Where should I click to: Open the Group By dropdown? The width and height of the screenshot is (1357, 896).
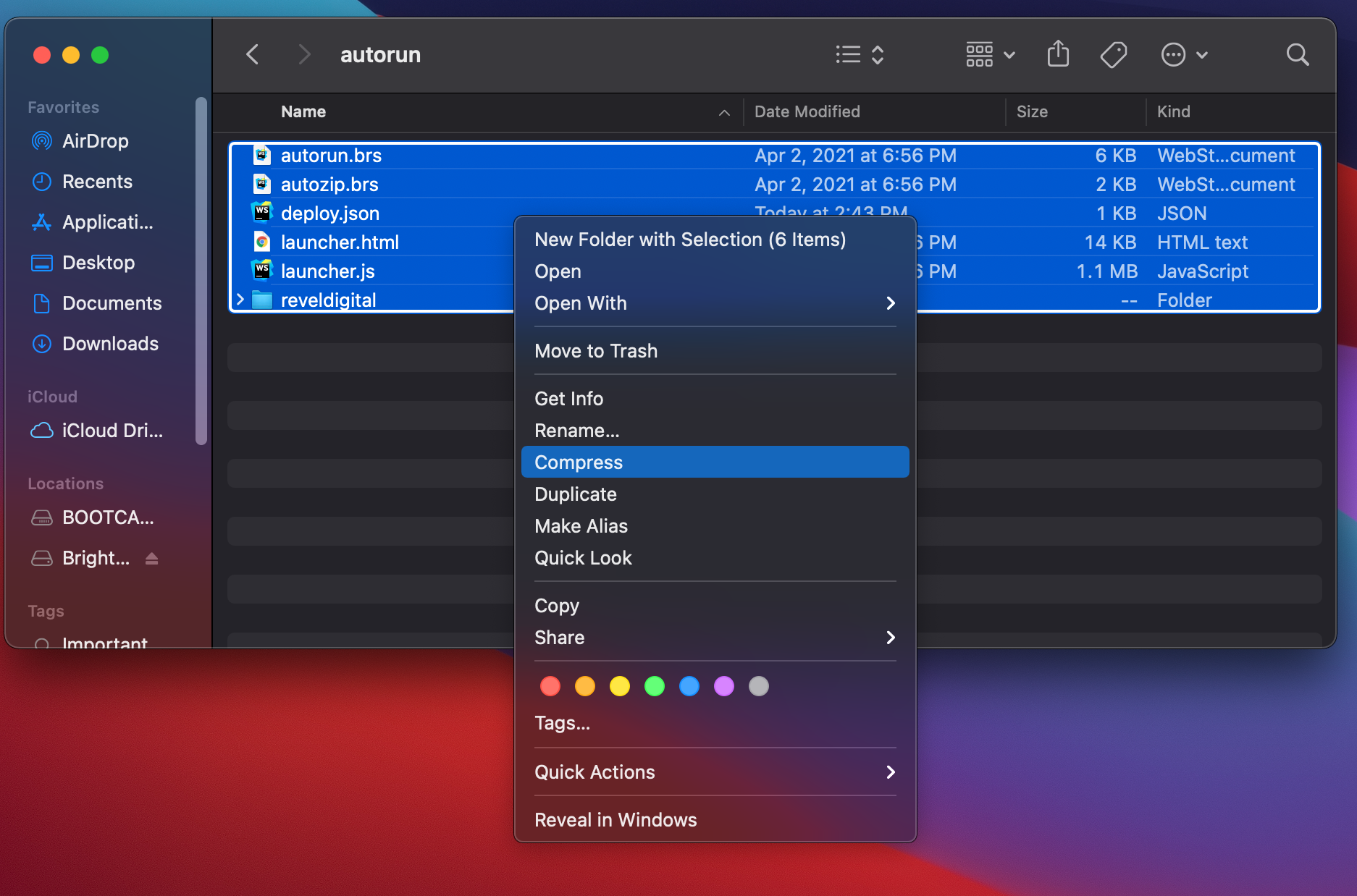click(x=990, y=54)
